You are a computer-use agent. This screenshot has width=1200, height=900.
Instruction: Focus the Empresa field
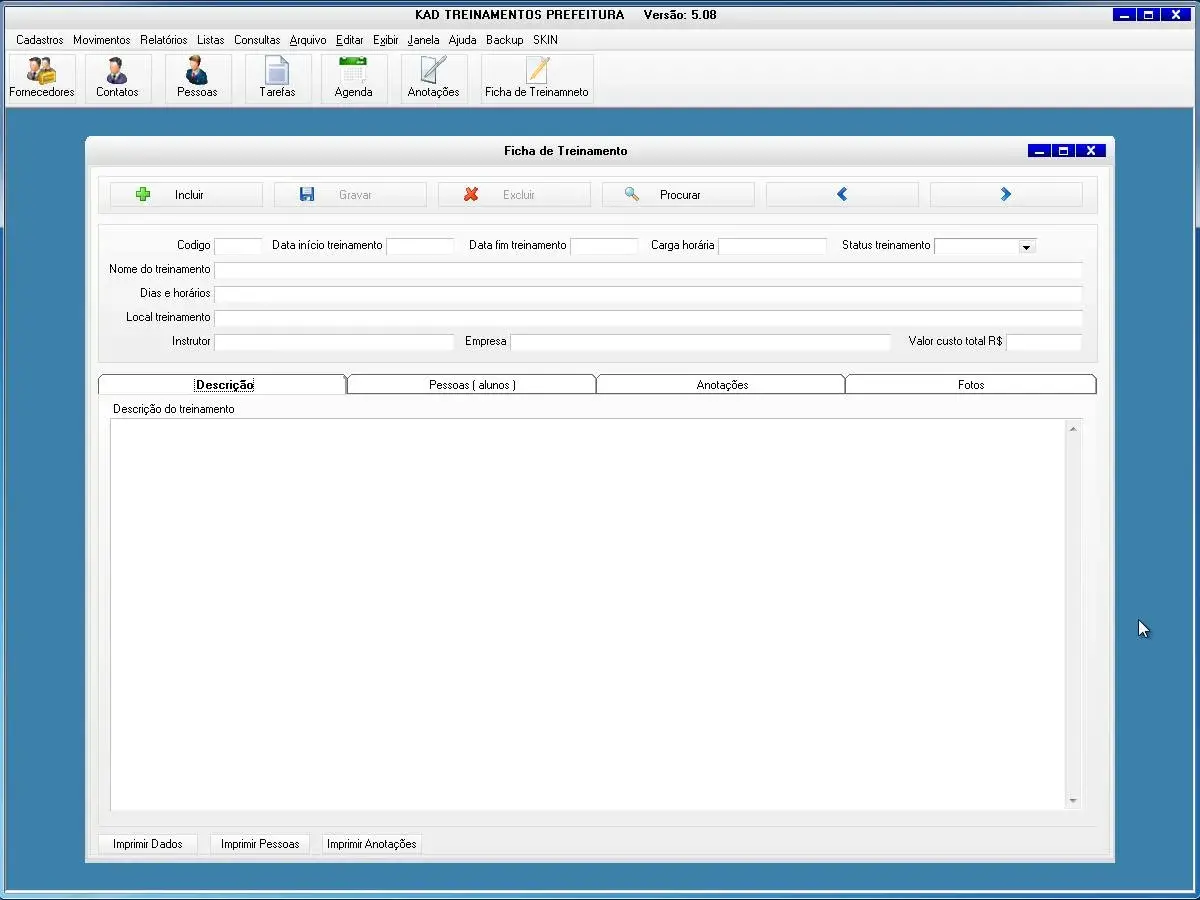point(700,342)
